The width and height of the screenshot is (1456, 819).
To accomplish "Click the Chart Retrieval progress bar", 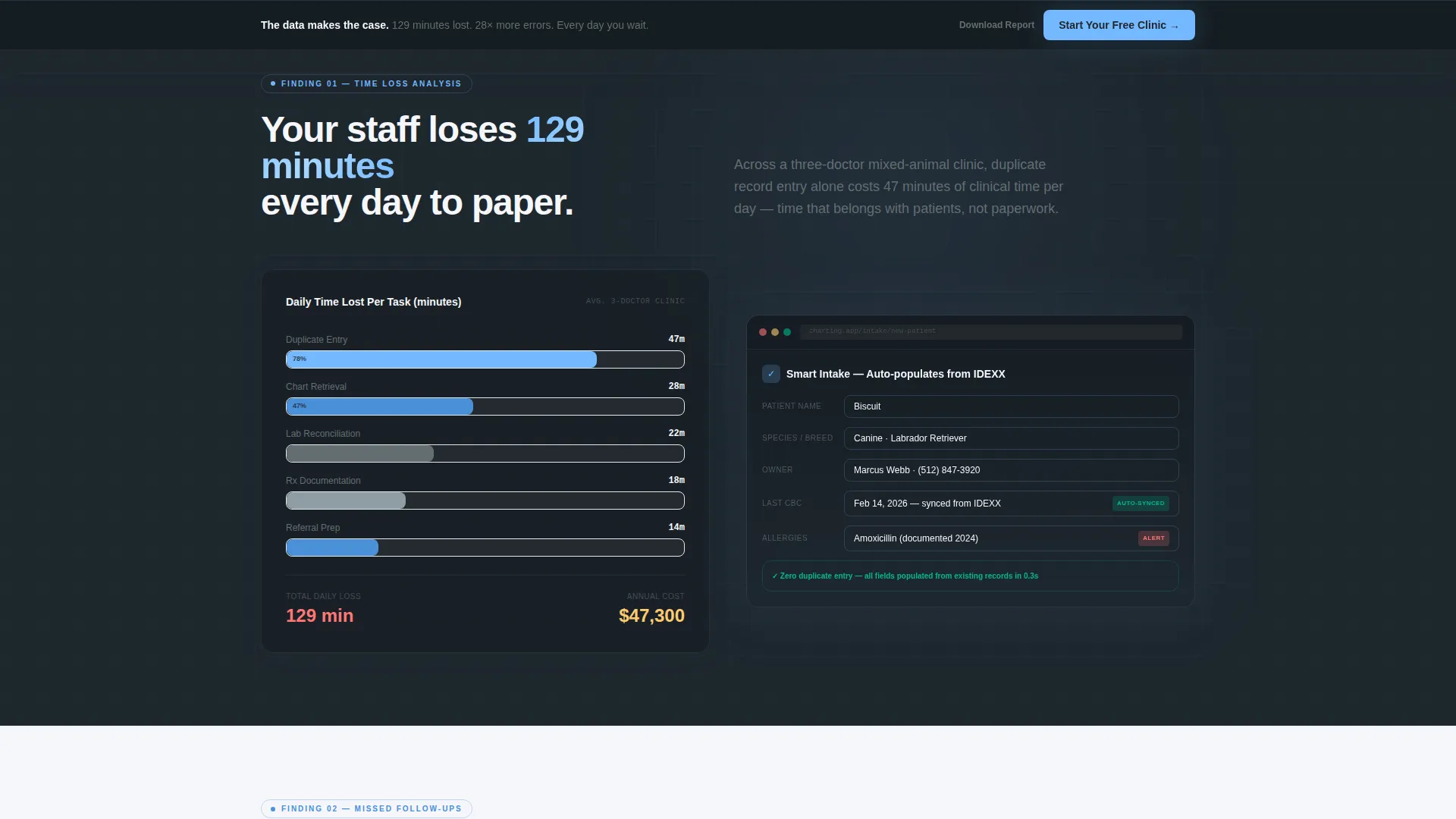I will click(x=485, y=406).
